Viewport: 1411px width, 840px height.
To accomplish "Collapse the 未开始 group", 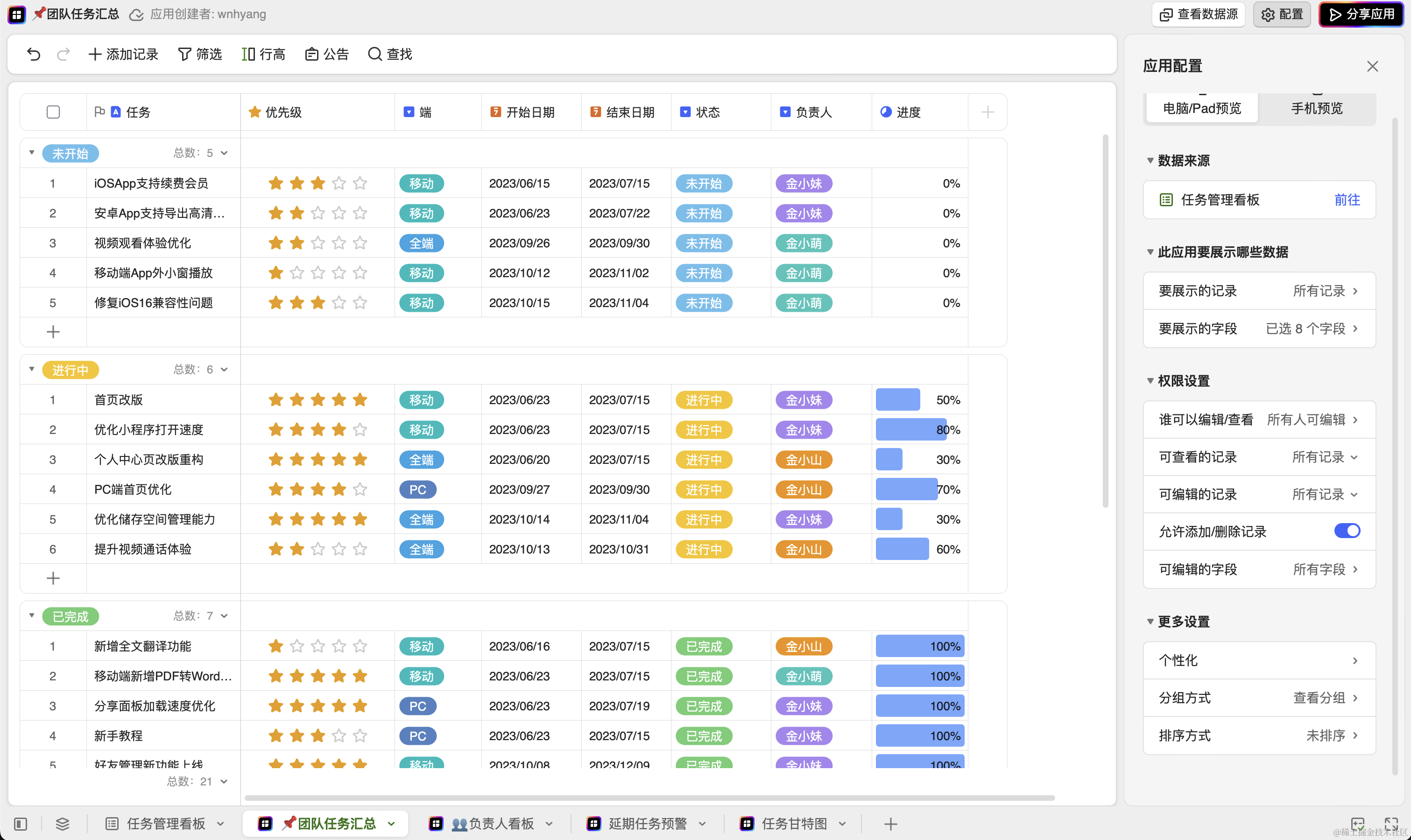I will coord(32,153).
